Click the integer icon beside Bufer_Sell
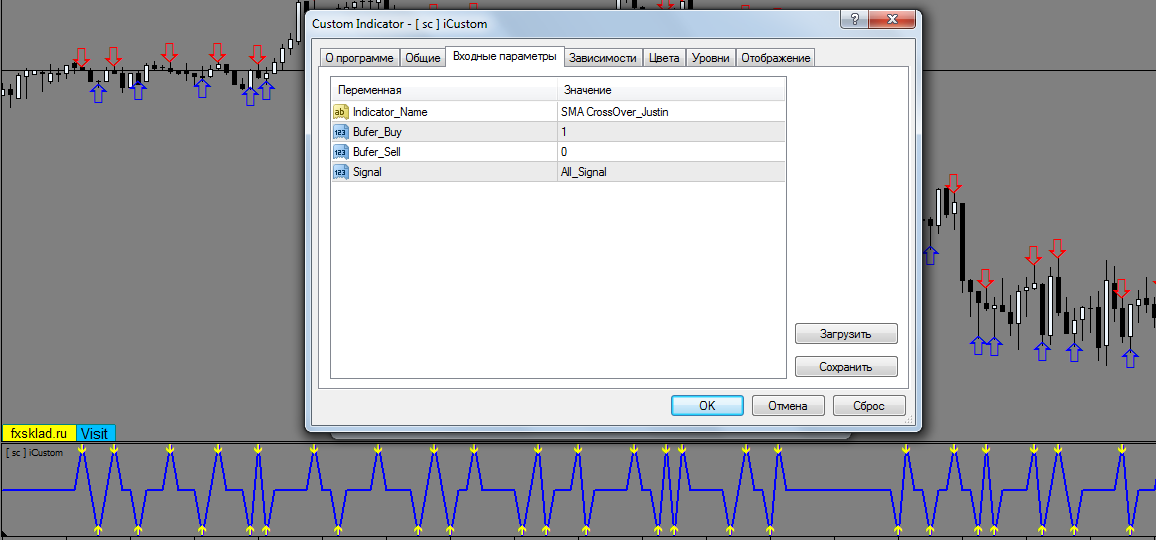The width and height of the screenshot is (1156, 540). point(341,152)
